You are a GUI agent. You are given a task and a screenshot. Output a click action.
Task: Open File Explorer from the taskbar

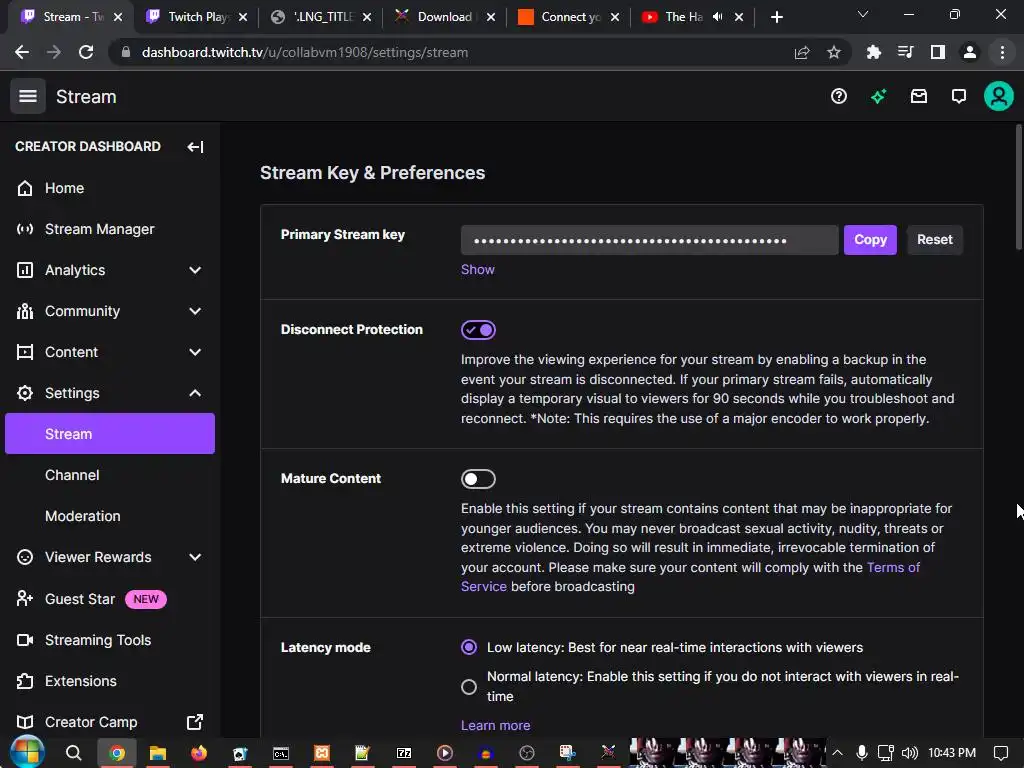[x=157, y=753]
